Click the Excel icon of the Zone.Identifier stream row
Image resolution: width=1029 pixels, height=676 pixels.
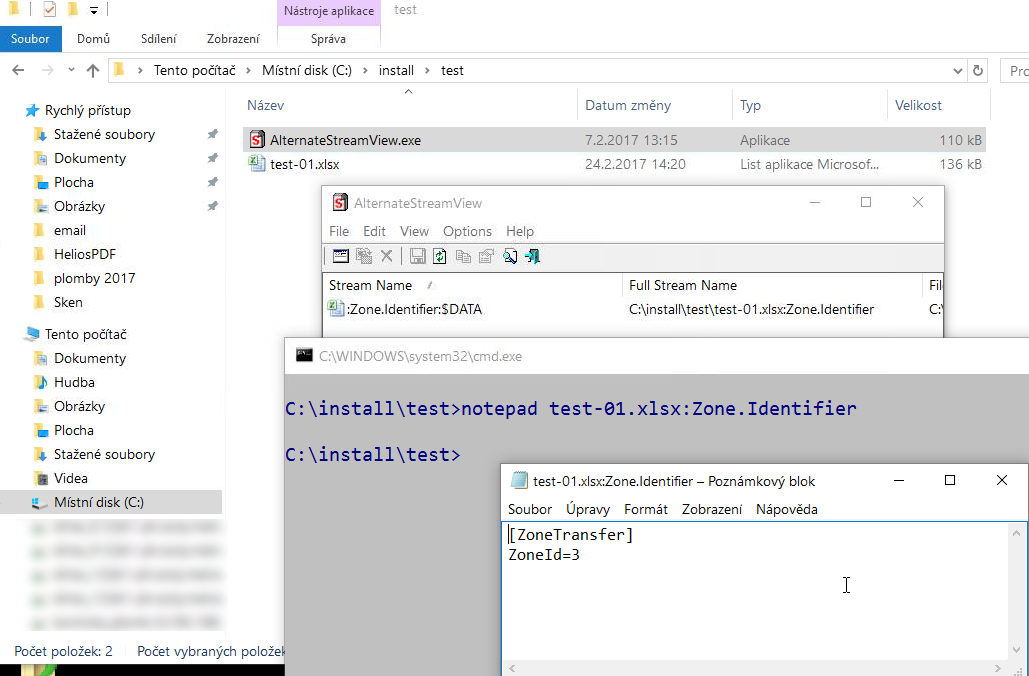click(x=336, y=308)
